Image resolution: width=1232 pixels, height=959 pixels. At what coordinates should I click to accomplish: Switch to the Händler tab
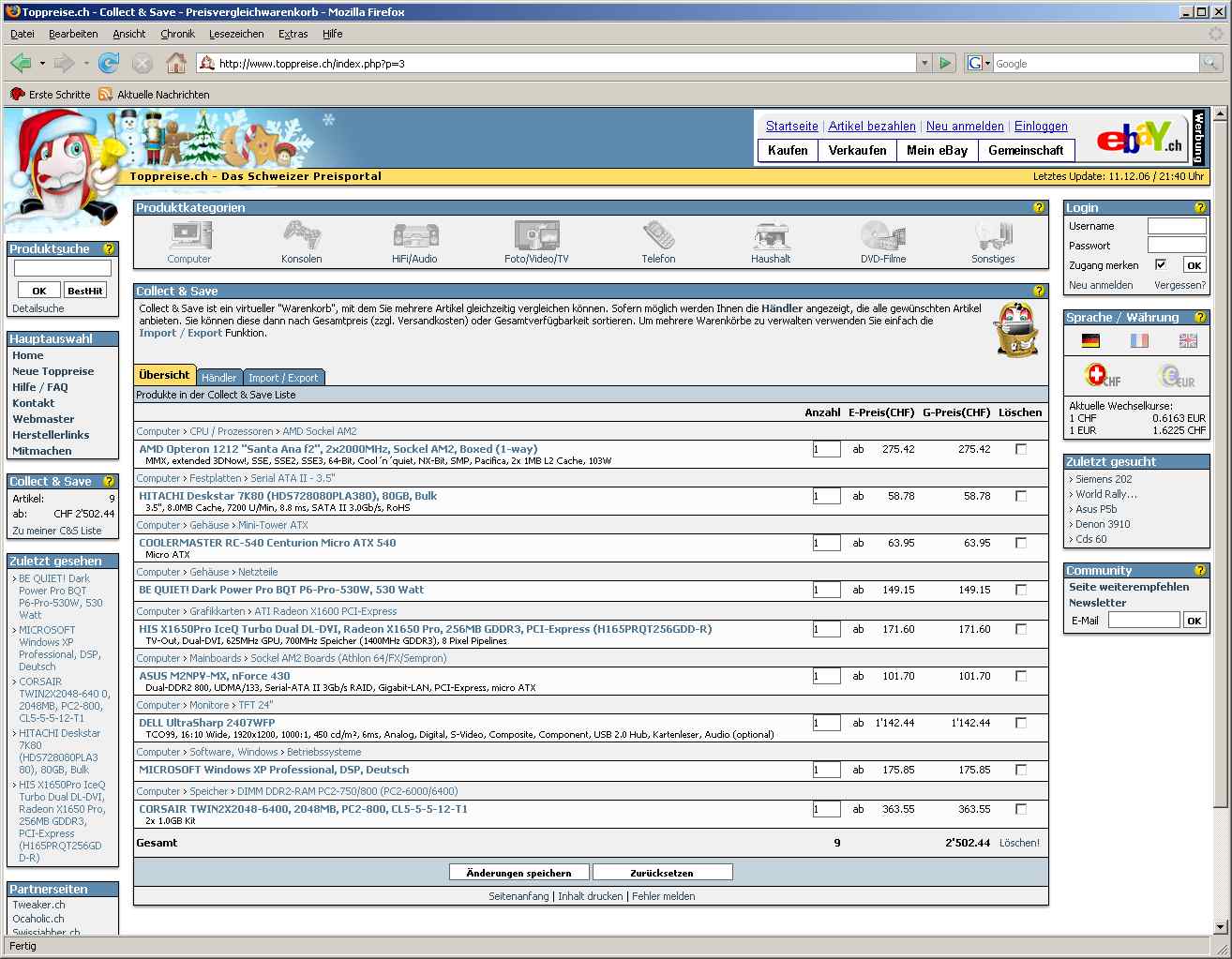point(219,377)
